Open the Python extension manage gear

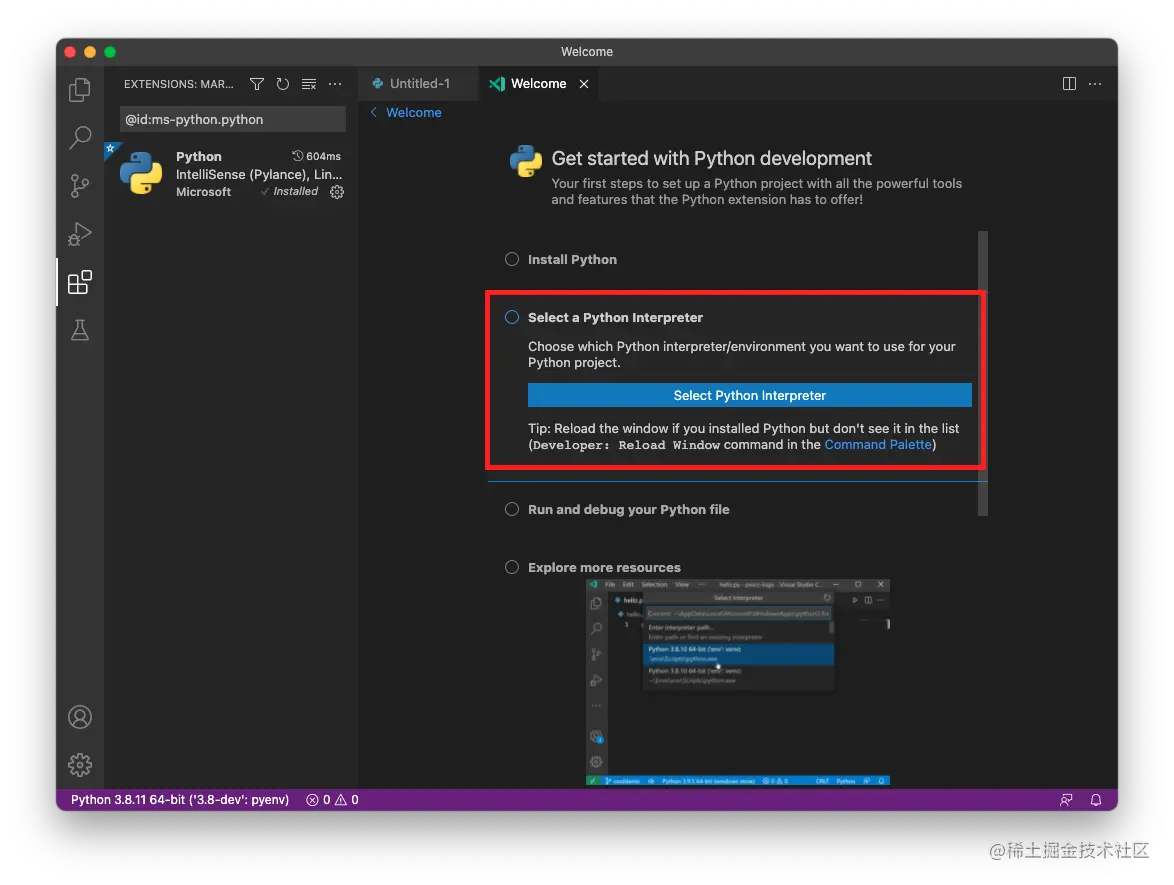click(337, 192)
